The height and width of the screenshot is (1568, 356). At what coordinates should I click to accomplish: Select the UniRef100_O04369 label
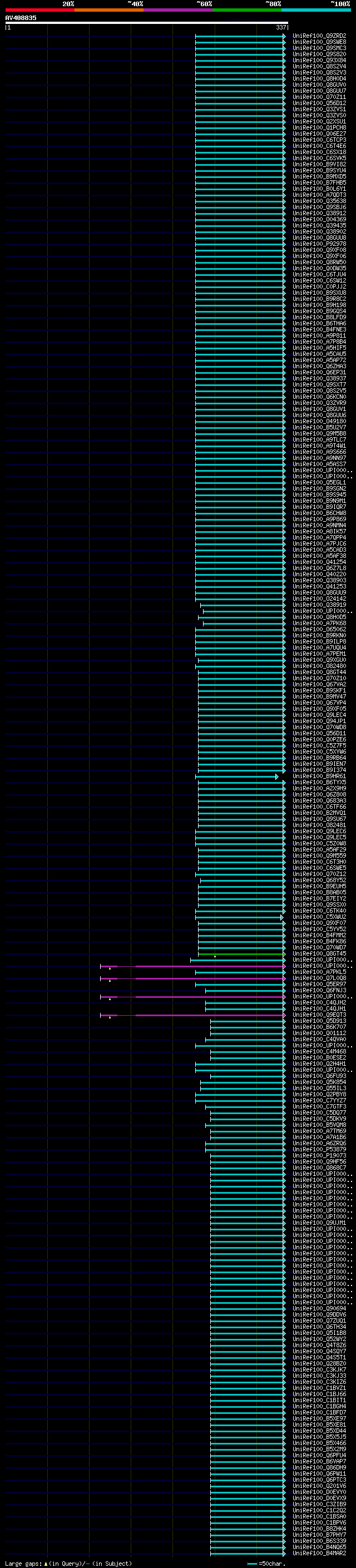tap(319, 220)
